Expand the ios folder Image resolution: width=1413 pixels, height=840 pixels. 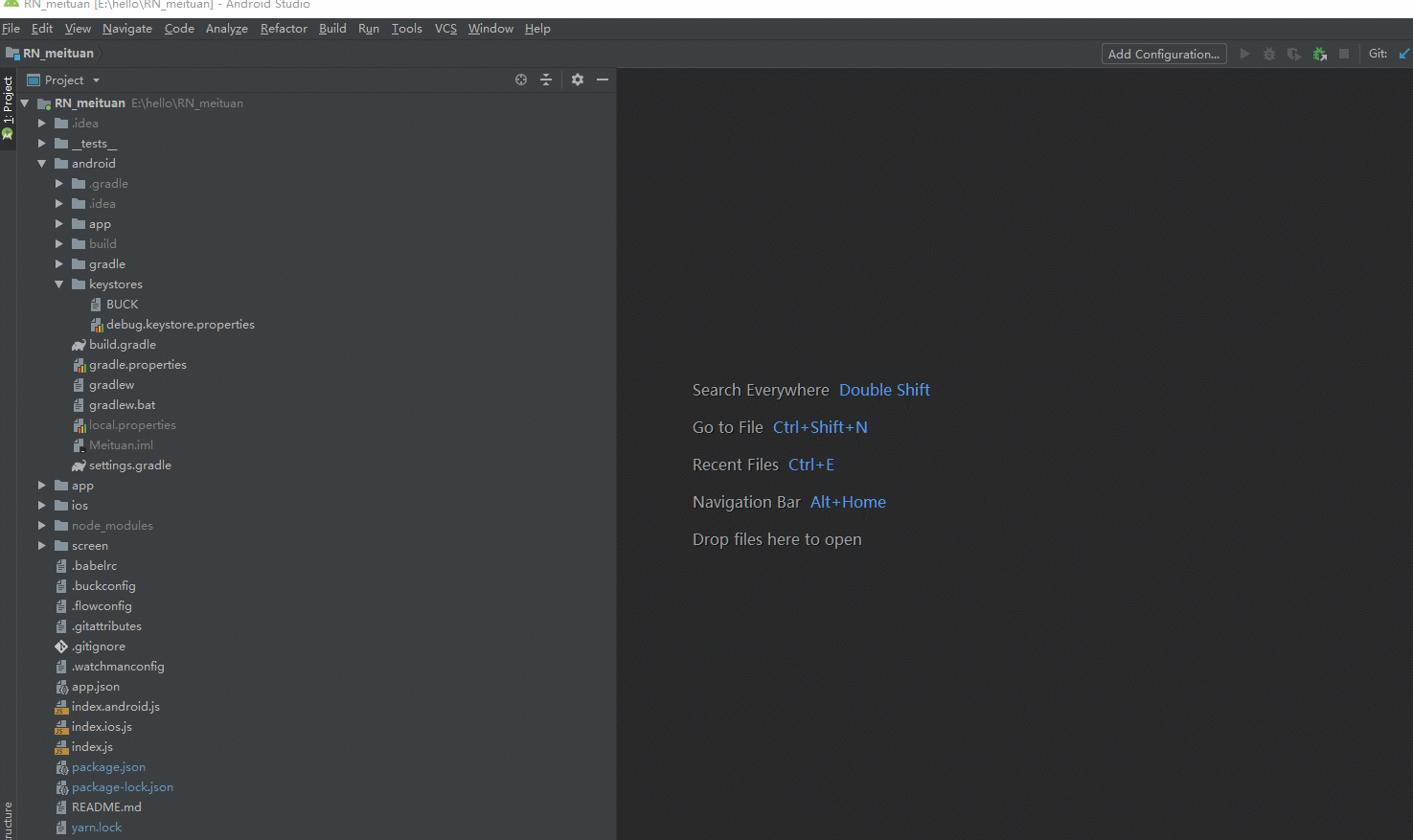pos(42,506)
